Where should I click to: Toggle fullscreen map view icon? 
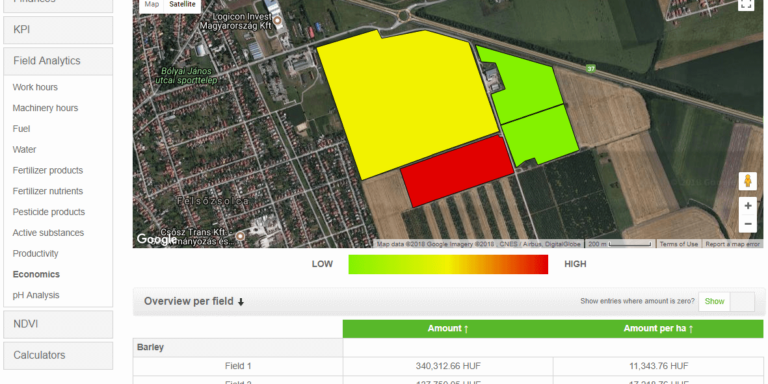[x=746, y=4]
